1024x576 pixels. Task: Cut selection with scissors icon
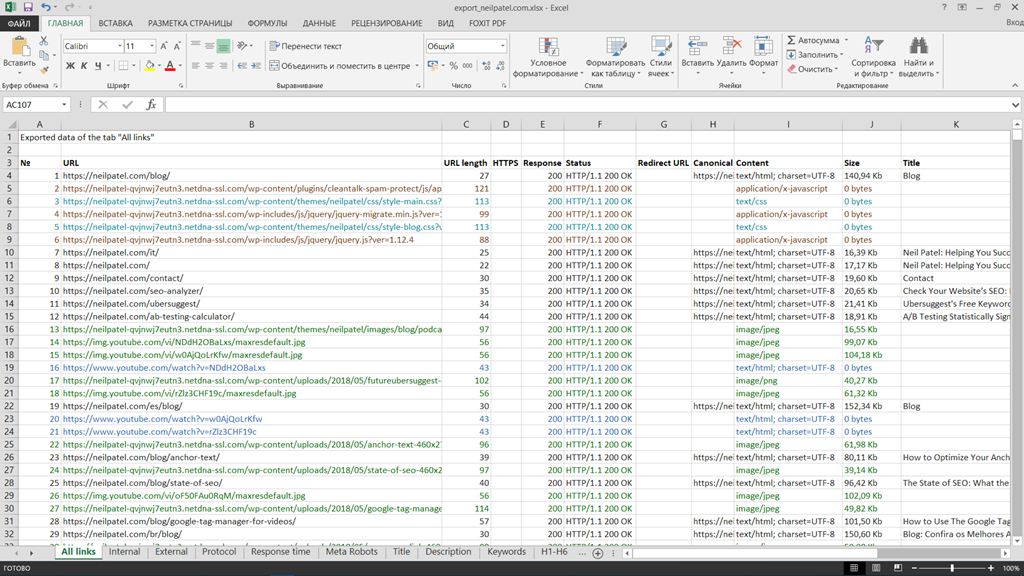(44, 40)
